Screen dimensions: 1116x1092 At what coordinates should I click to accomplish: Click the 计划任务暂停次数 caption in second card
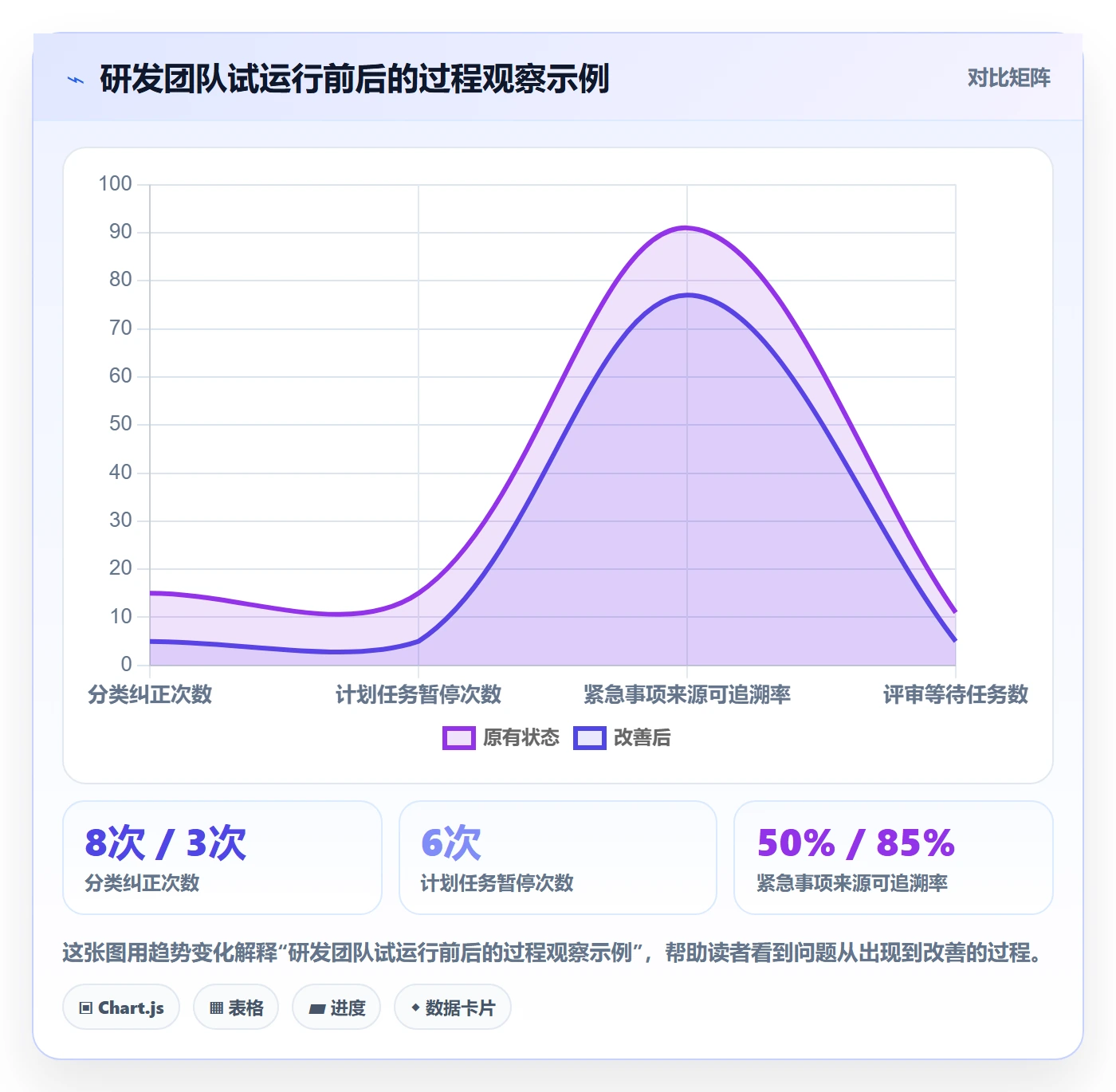coord(497,883)
